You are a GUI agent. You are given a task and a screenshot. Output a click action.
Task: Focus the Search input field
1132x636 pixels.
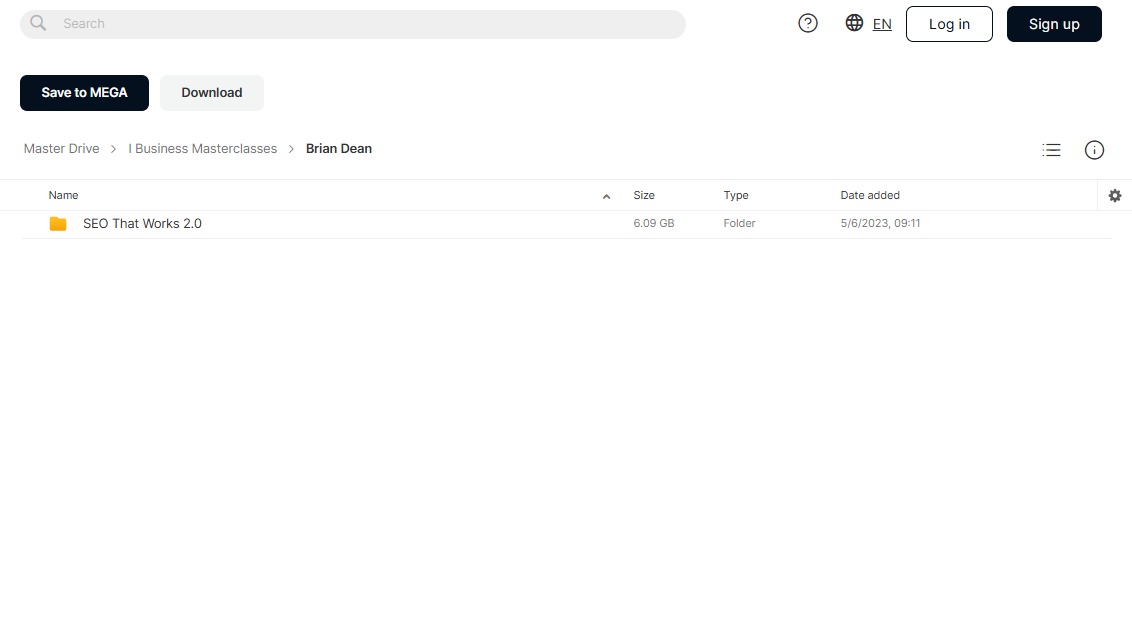pyautogui.click(x=353, y=24)
